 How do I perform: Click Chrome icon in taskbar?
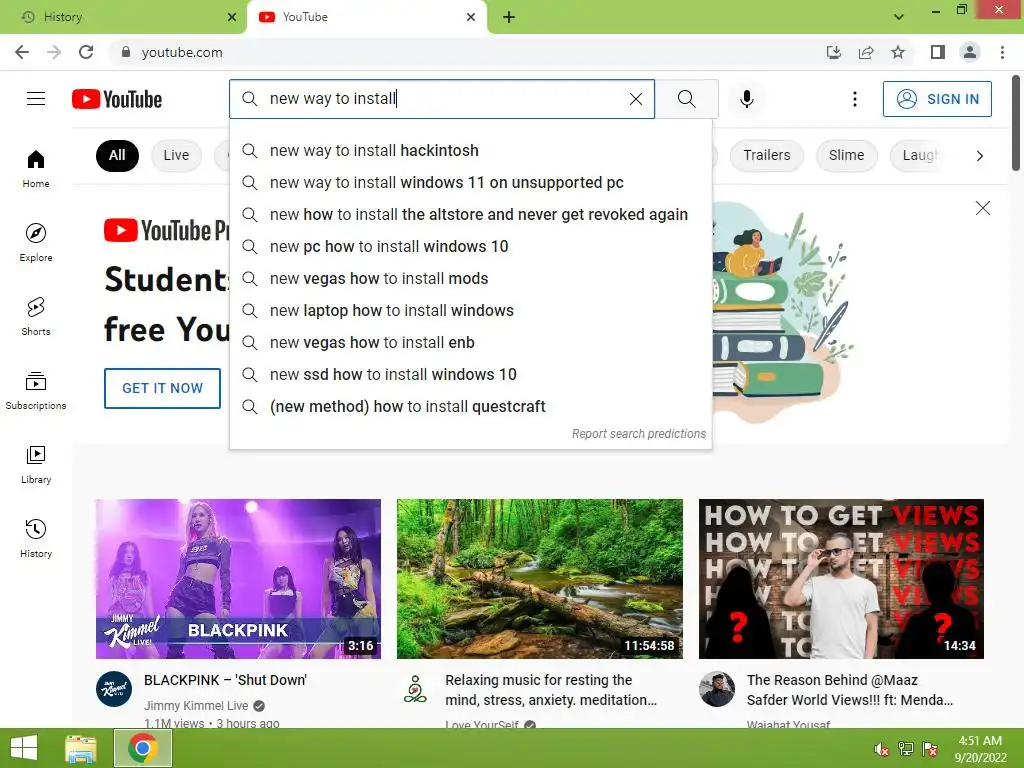(142, 748)
